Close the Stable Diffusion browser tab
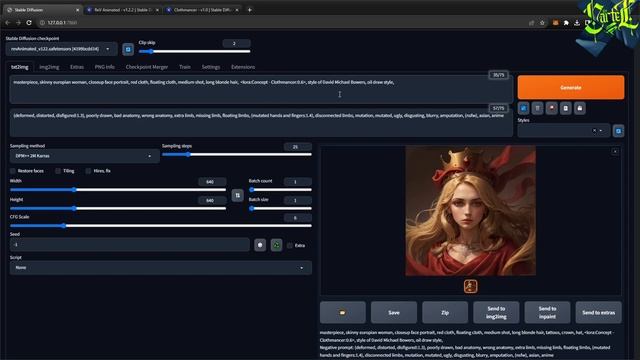The width and height of the screenshot is (640, 360). click(x=78, y=10)
